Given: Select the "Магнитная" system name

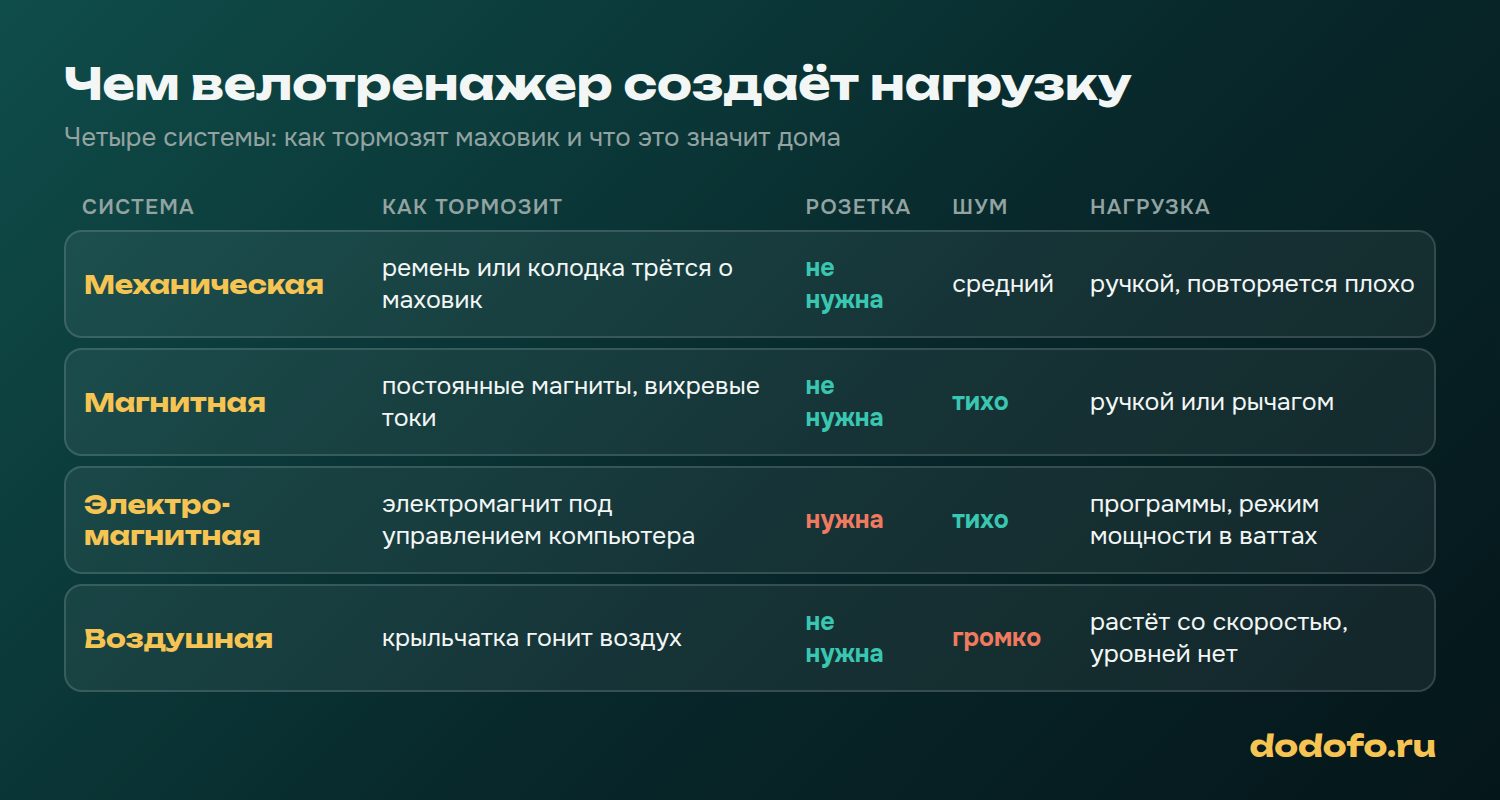Looking at the screenshot, I should (x=175, y=403).
